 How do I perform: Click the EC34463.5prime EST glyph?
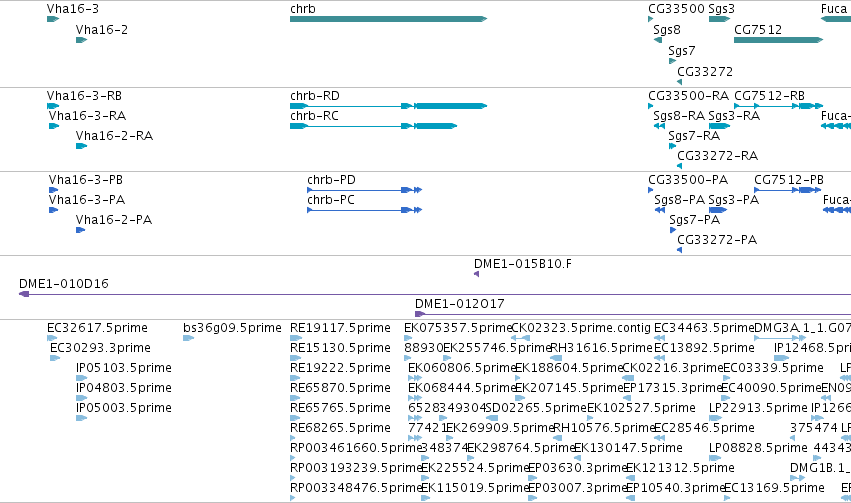point(659,338)
